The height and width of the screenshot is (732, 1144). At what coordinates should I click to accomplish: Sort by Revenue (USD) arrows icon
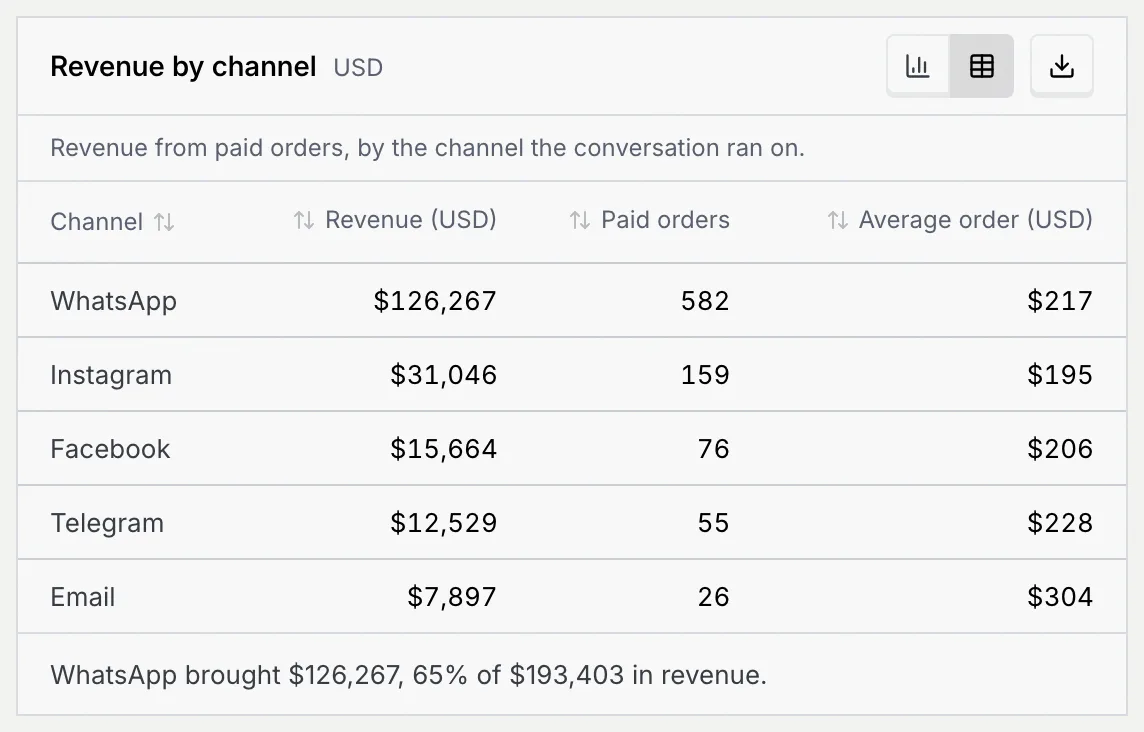[x=304, y=220]
